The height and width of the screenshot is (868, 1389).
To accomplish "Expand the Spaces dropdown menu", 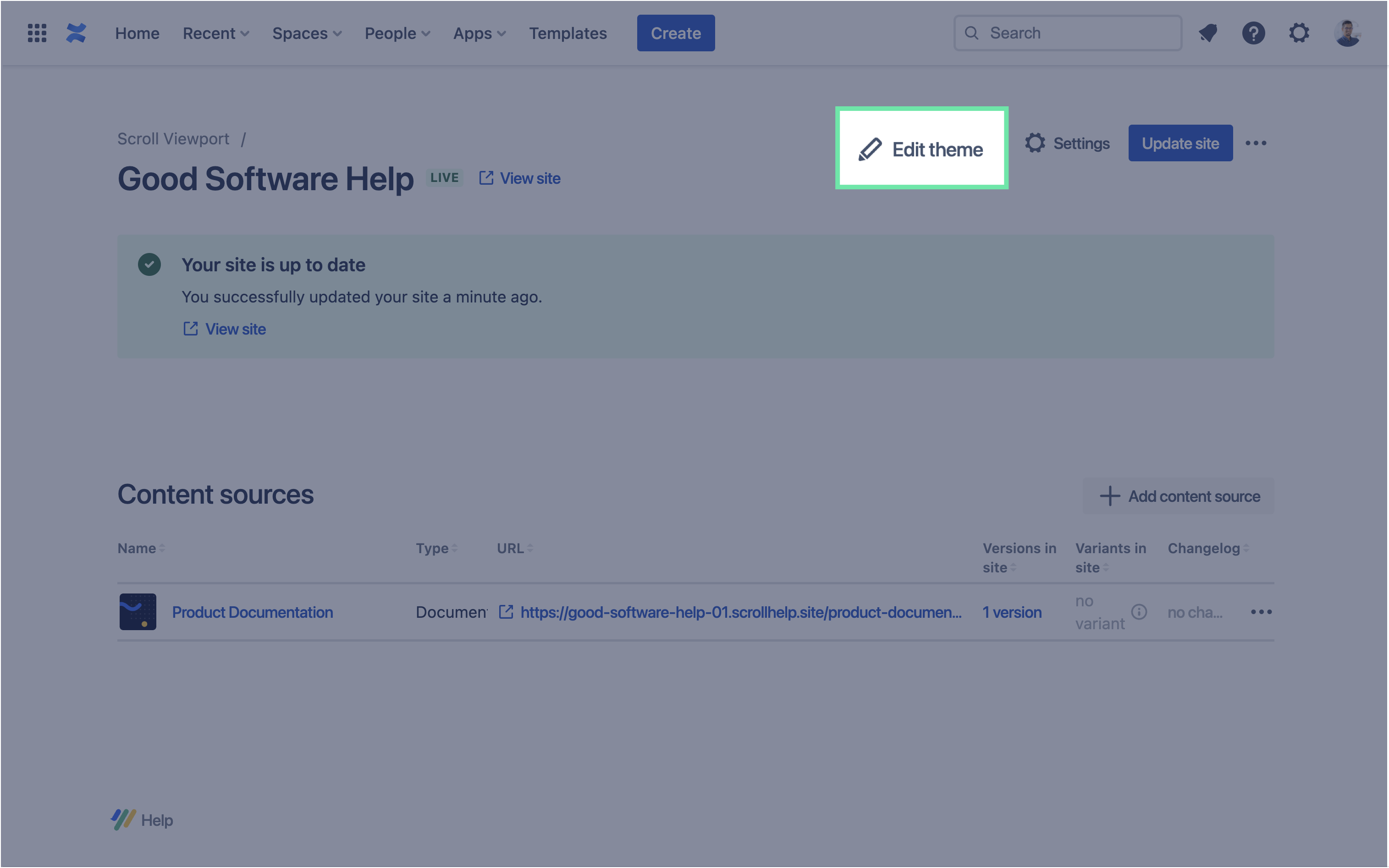I will [307, 33].
